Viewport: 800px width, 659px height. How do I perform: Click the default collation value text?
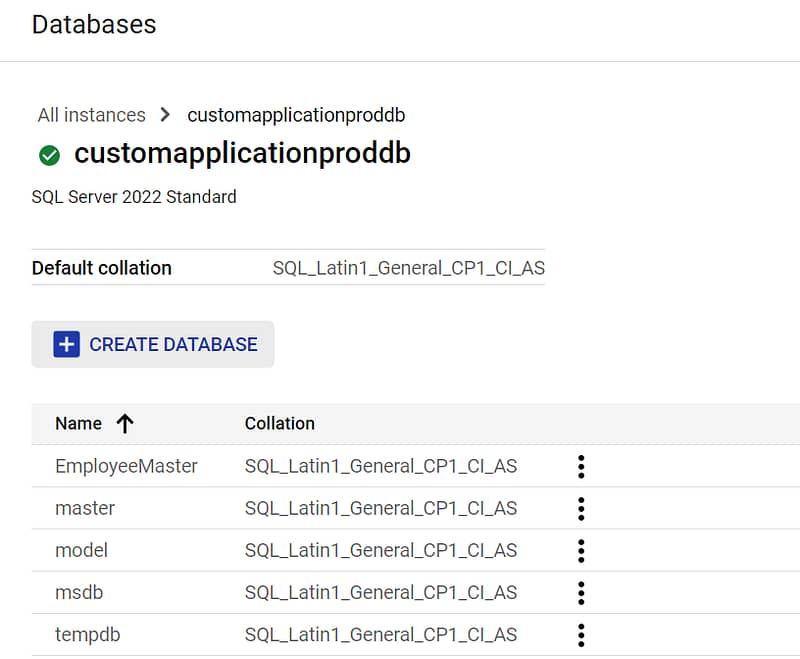409,268
